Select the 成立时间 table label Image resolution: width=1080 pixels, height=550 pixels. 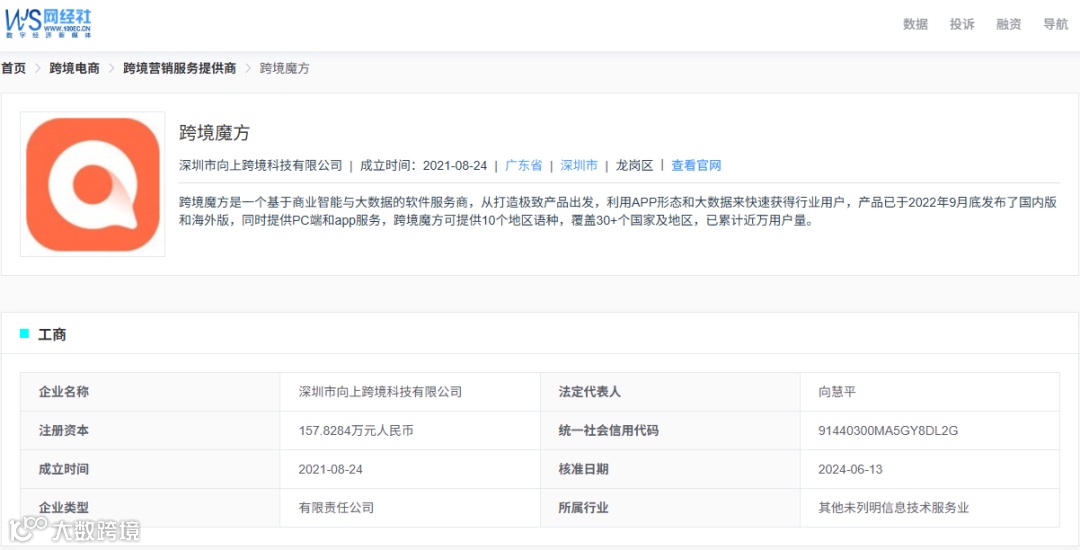(63, 469)
